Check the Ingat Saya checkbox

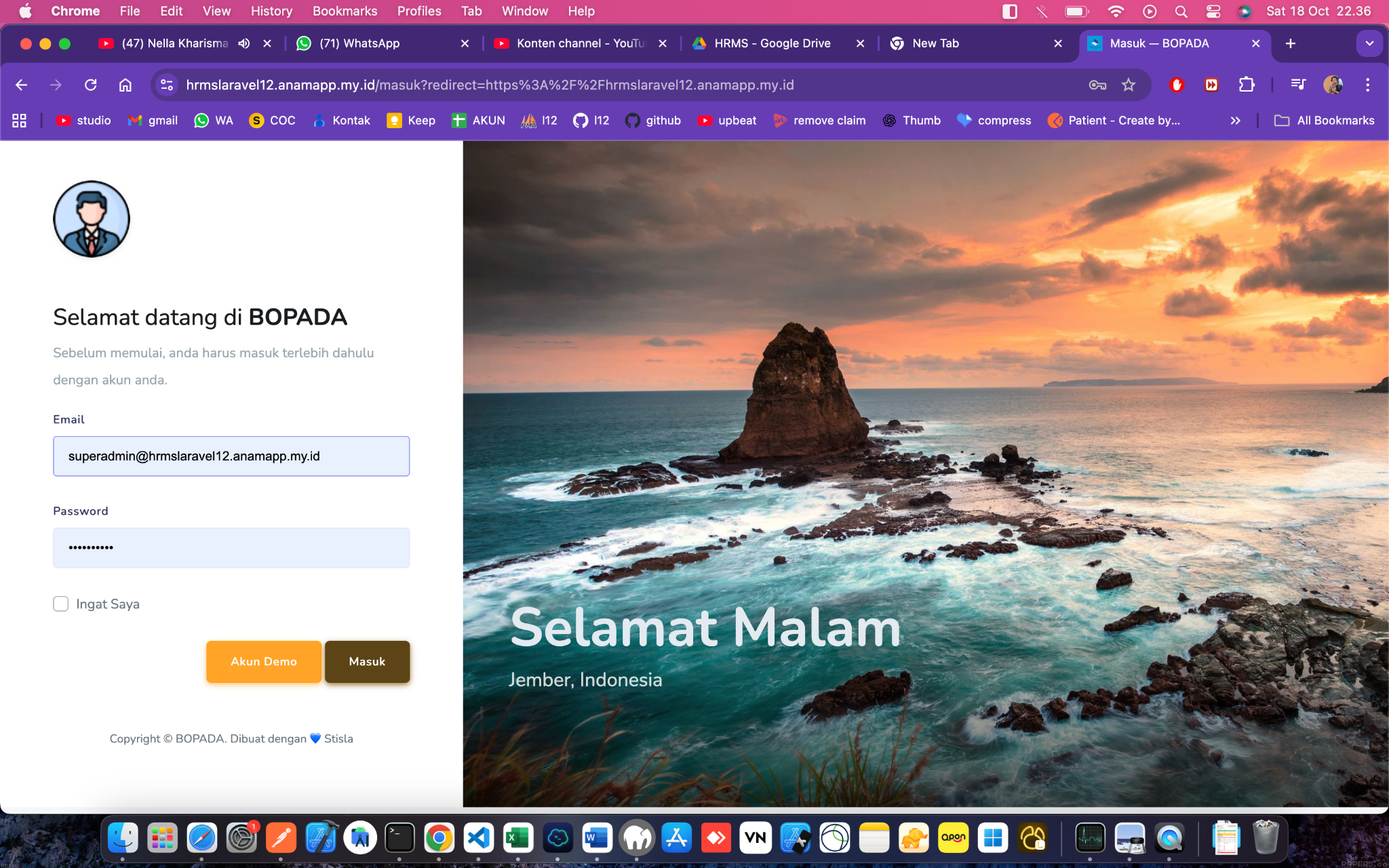61,604
